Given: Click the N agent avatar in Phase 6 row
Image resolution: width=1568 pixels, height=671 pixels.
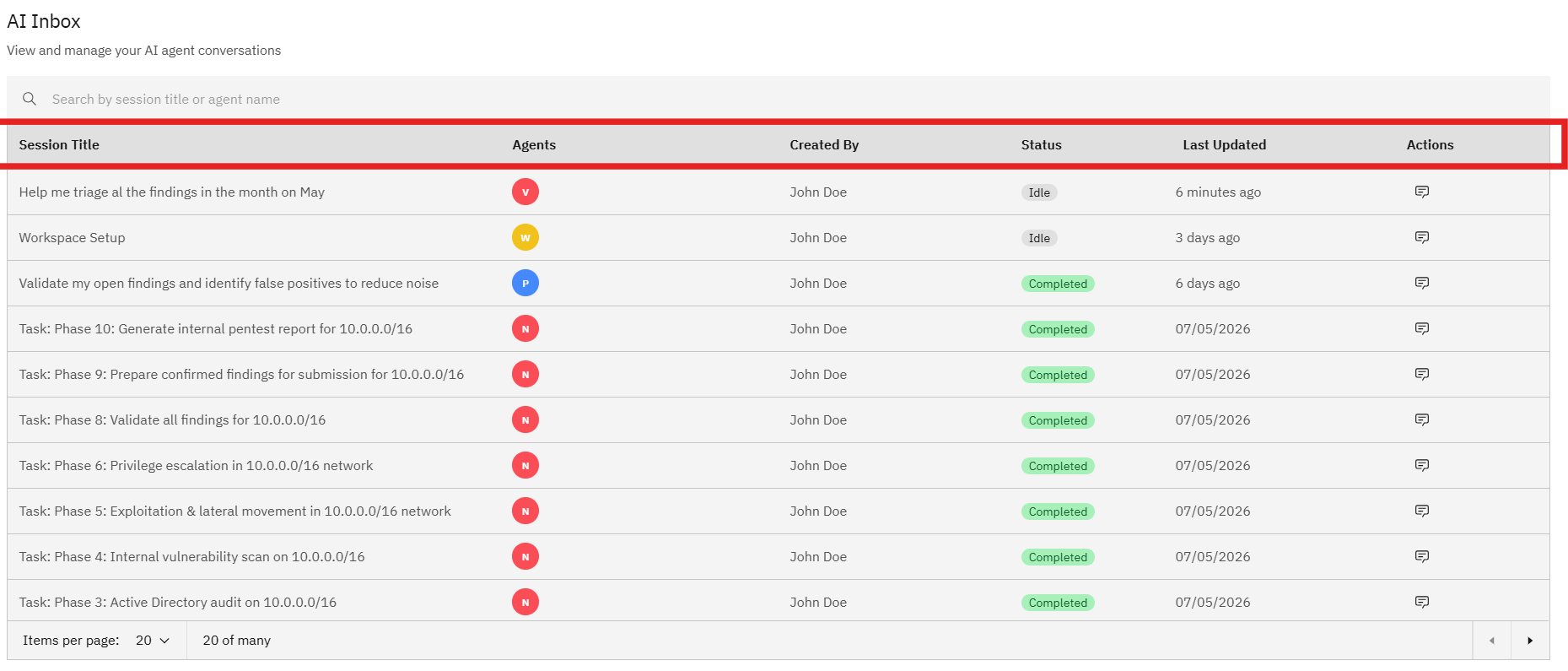Looking at the screenshot, I should (x=525, y=465).
